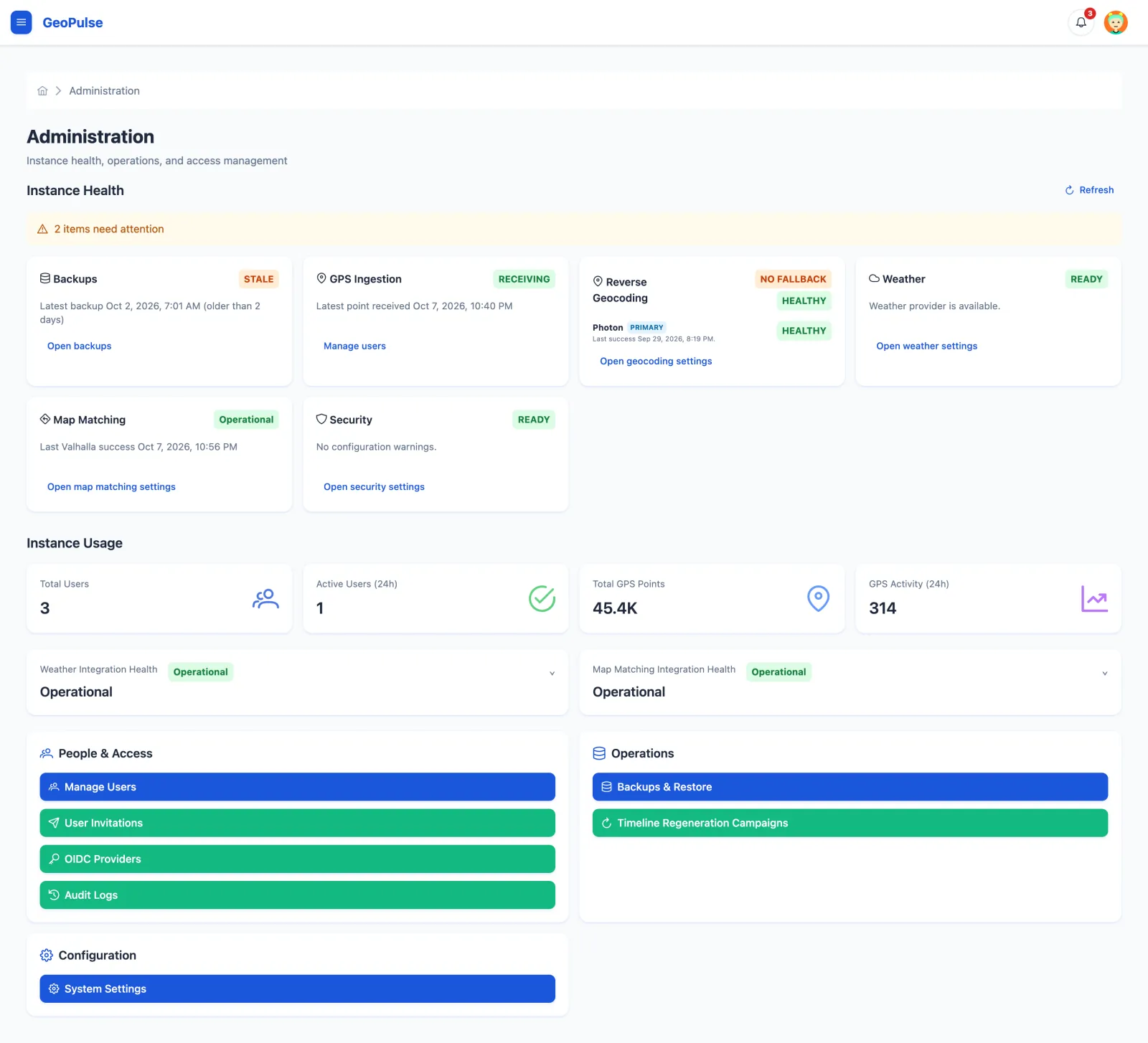Image resolution: width=1148 pixels, height=1043 pixels.
Task: Click the Administration breadcrumb
Action: (x=104, y=91)
